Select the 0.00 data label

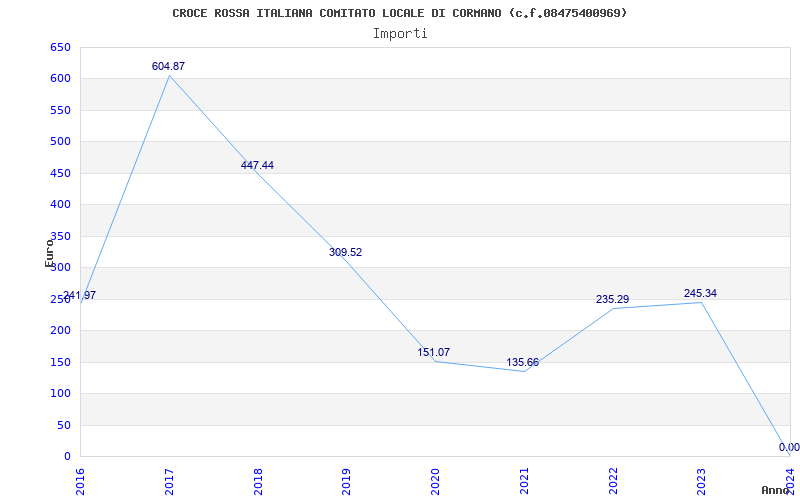tap(789, 447)
